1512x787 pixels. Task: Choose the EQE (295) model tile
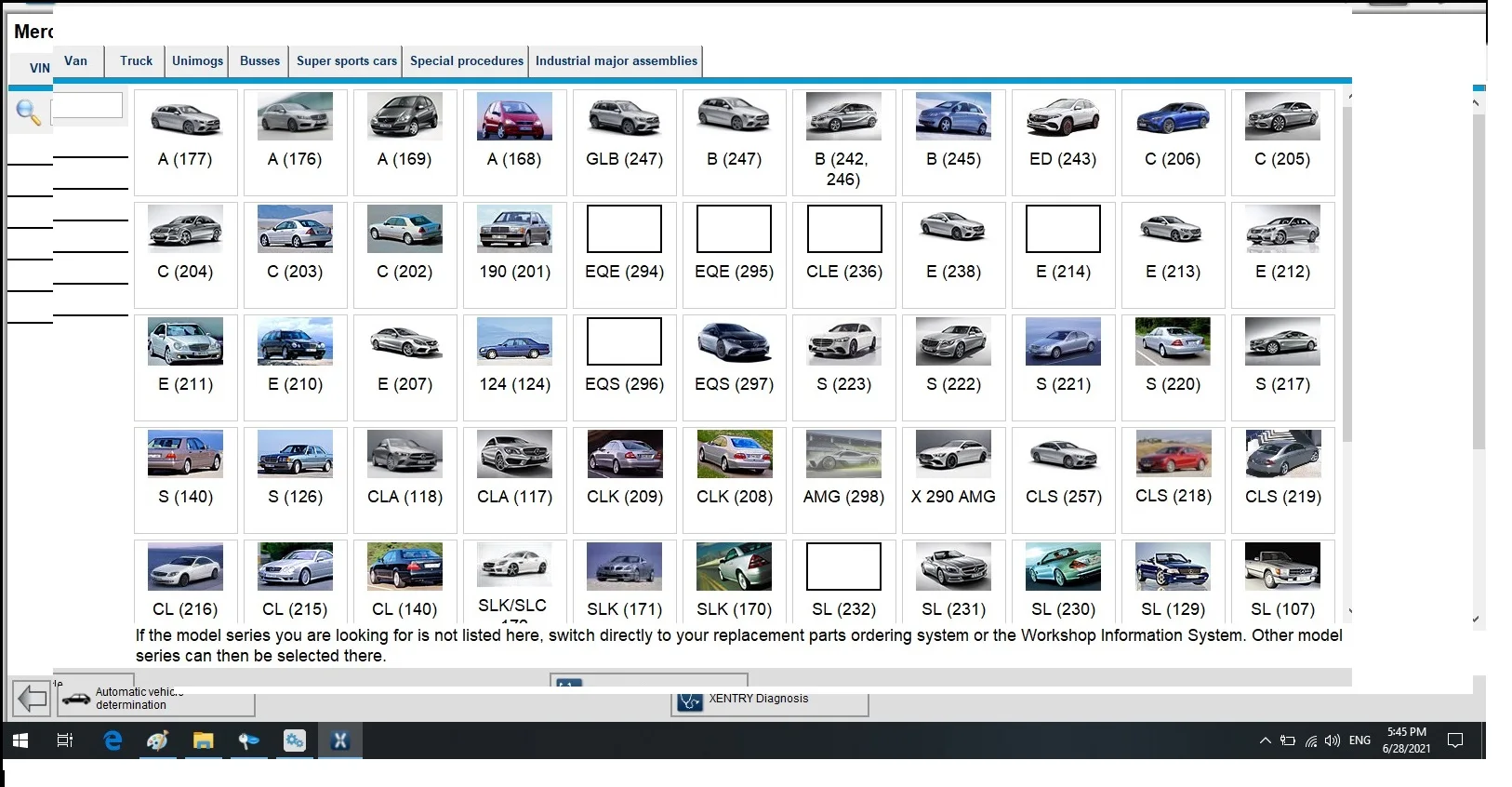point(735,255)
